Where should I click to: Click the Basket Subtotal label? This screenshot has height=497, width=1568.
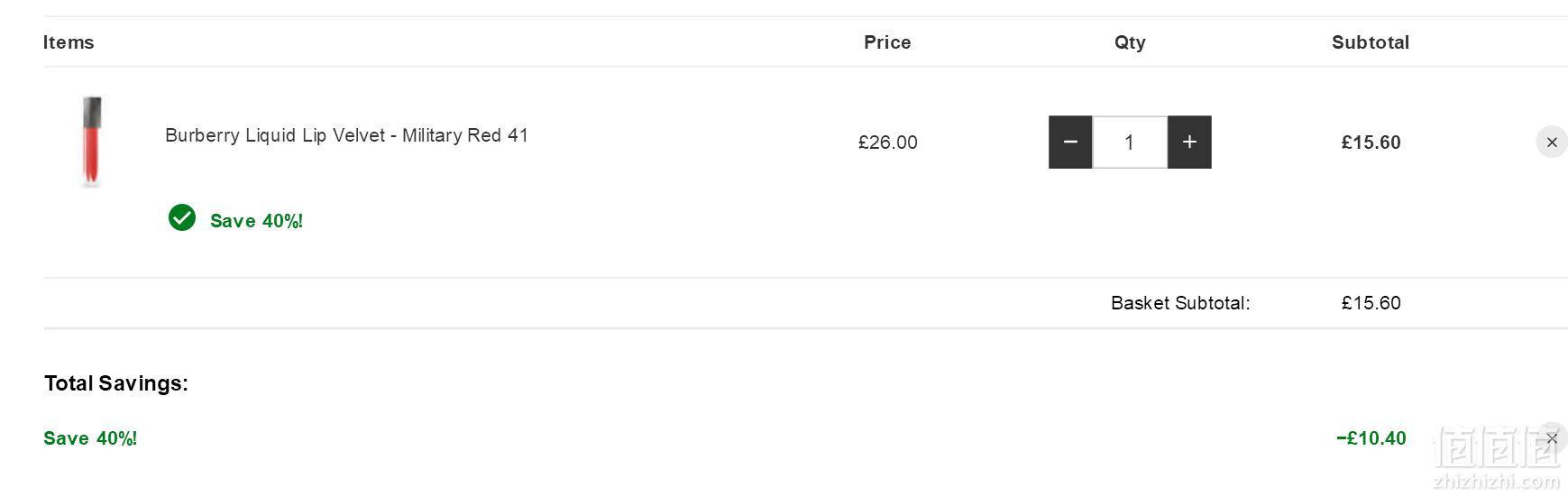(x=1180, y=303)
